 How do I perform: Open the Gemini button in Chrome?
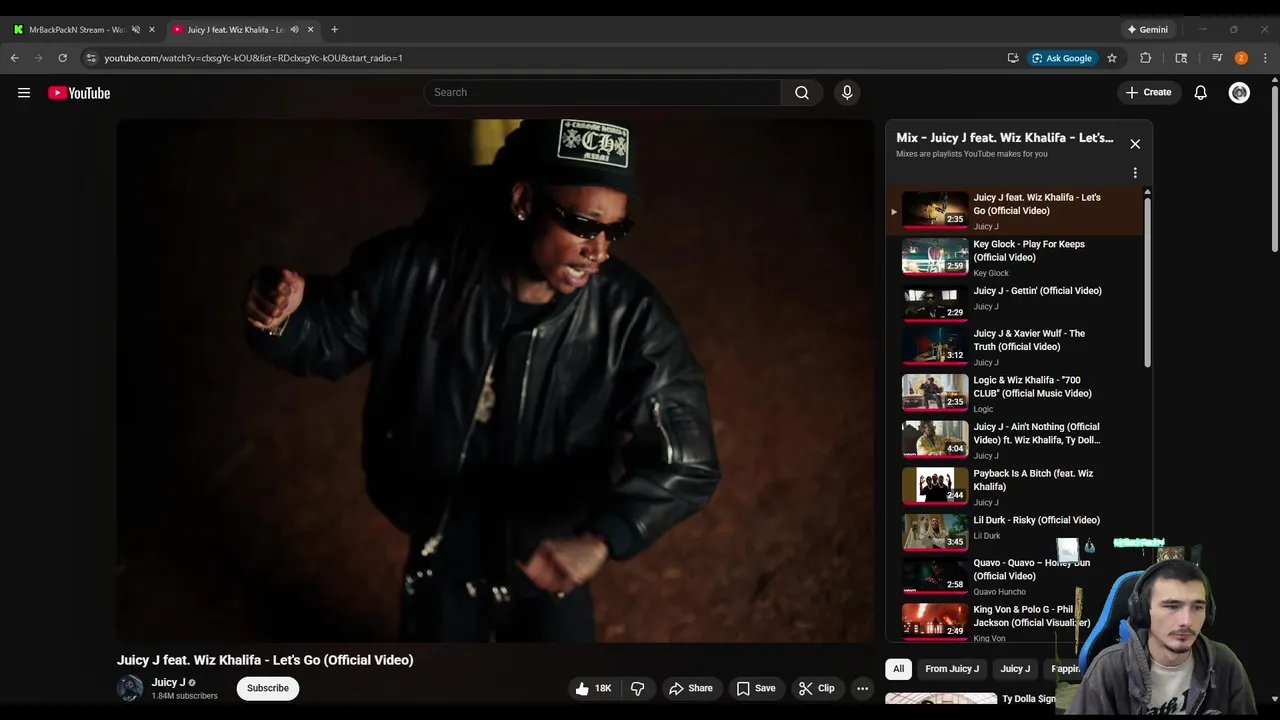(x=1147, y=29)
